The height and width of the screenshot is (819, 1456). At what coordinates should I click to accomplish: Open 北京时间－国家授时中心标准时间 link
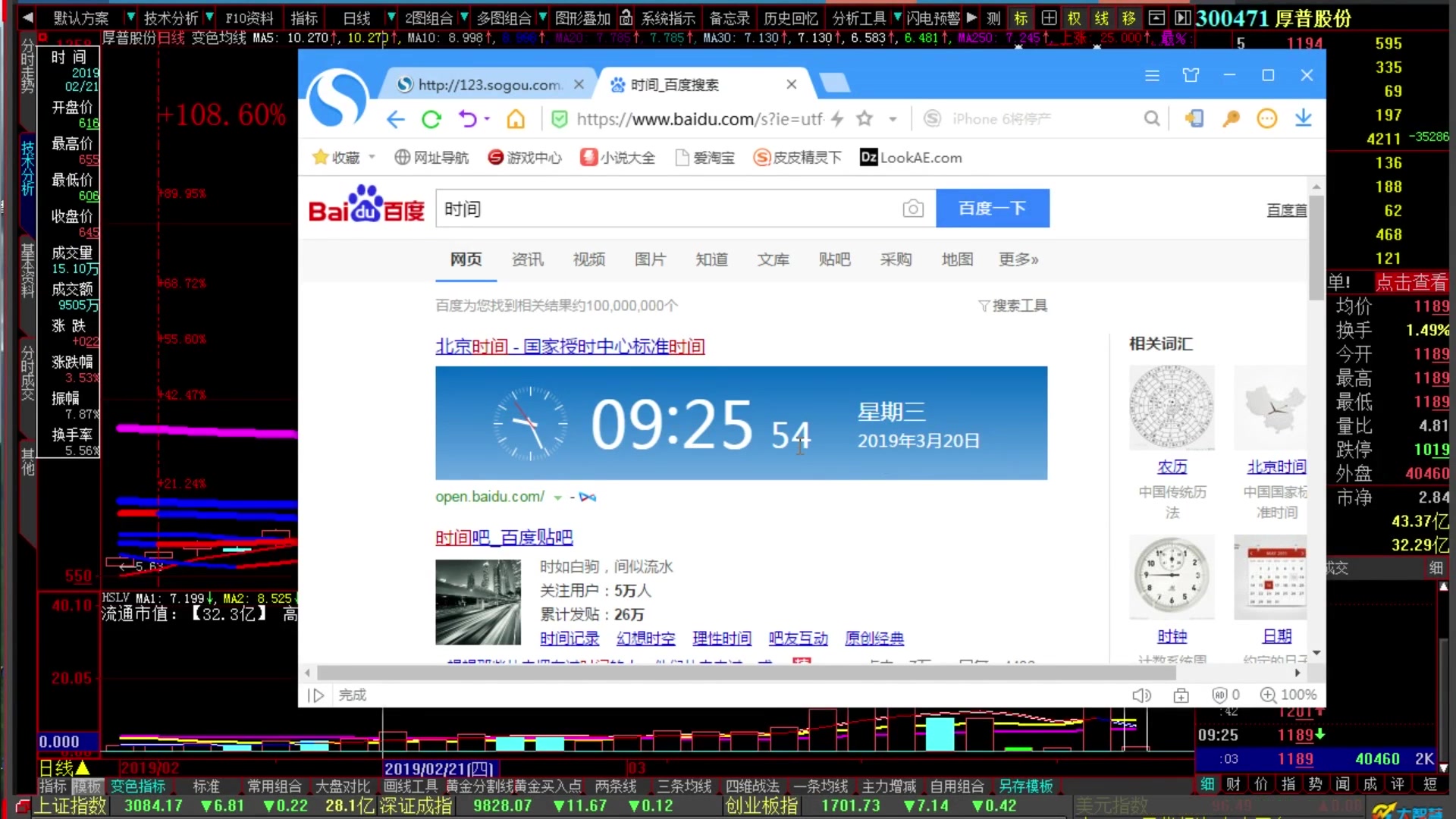[x=570, y=346]
